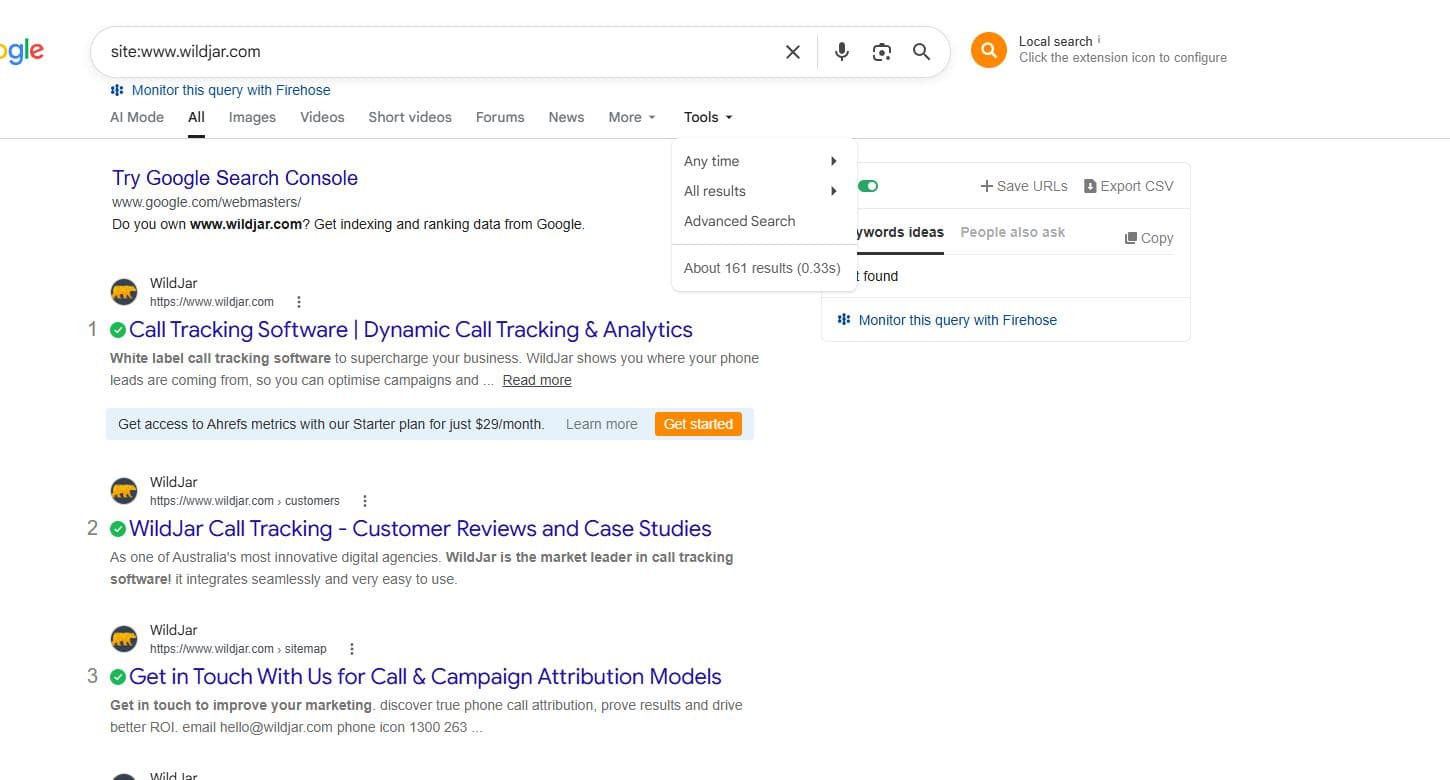Open WildJar Call Tracking Customer Reviews result
The height and width of the screenshot is (780, 1450).
pos(420,529)
